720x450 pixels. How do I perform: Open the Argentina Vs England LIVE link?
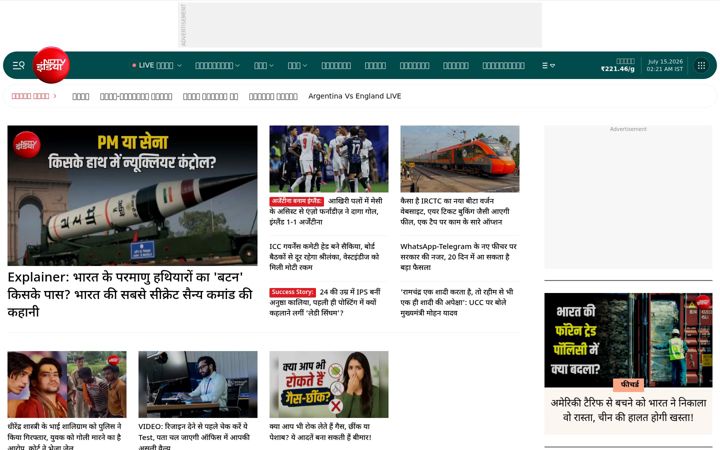pos(354,96)
